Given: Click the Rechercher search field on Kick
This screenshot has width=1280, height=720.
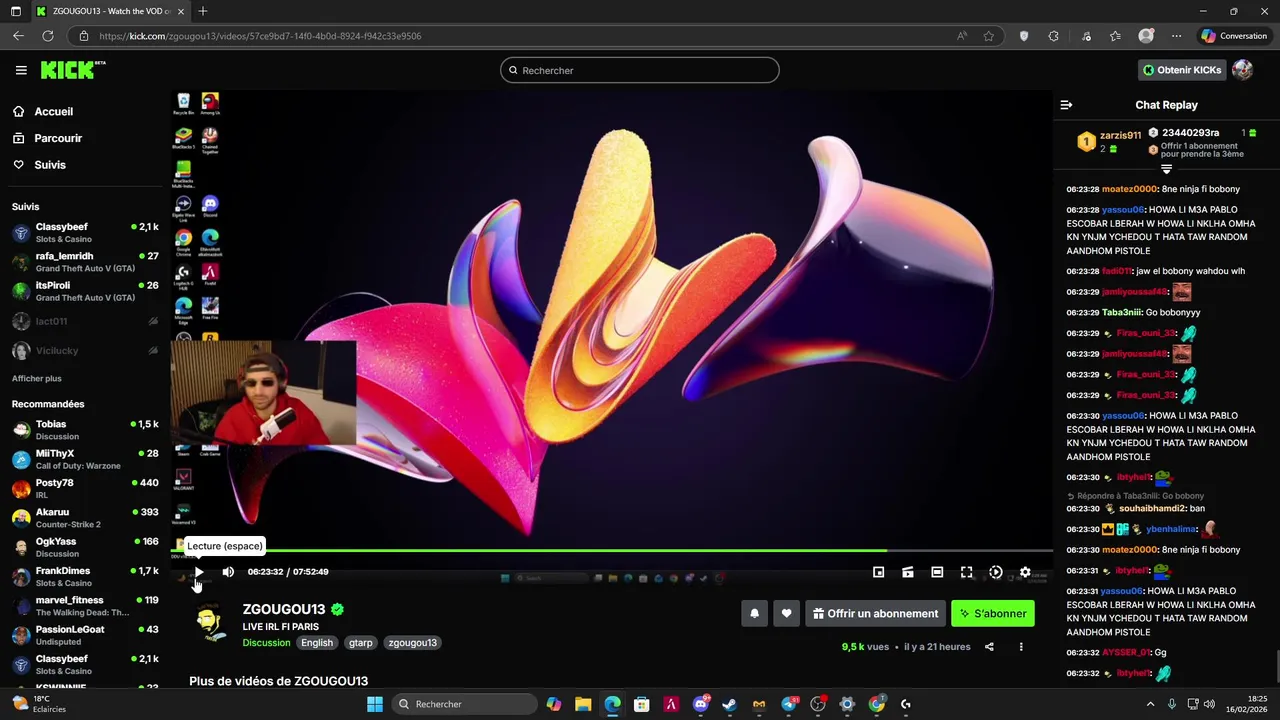Looking at the screenshot, I should coord(640,70).
